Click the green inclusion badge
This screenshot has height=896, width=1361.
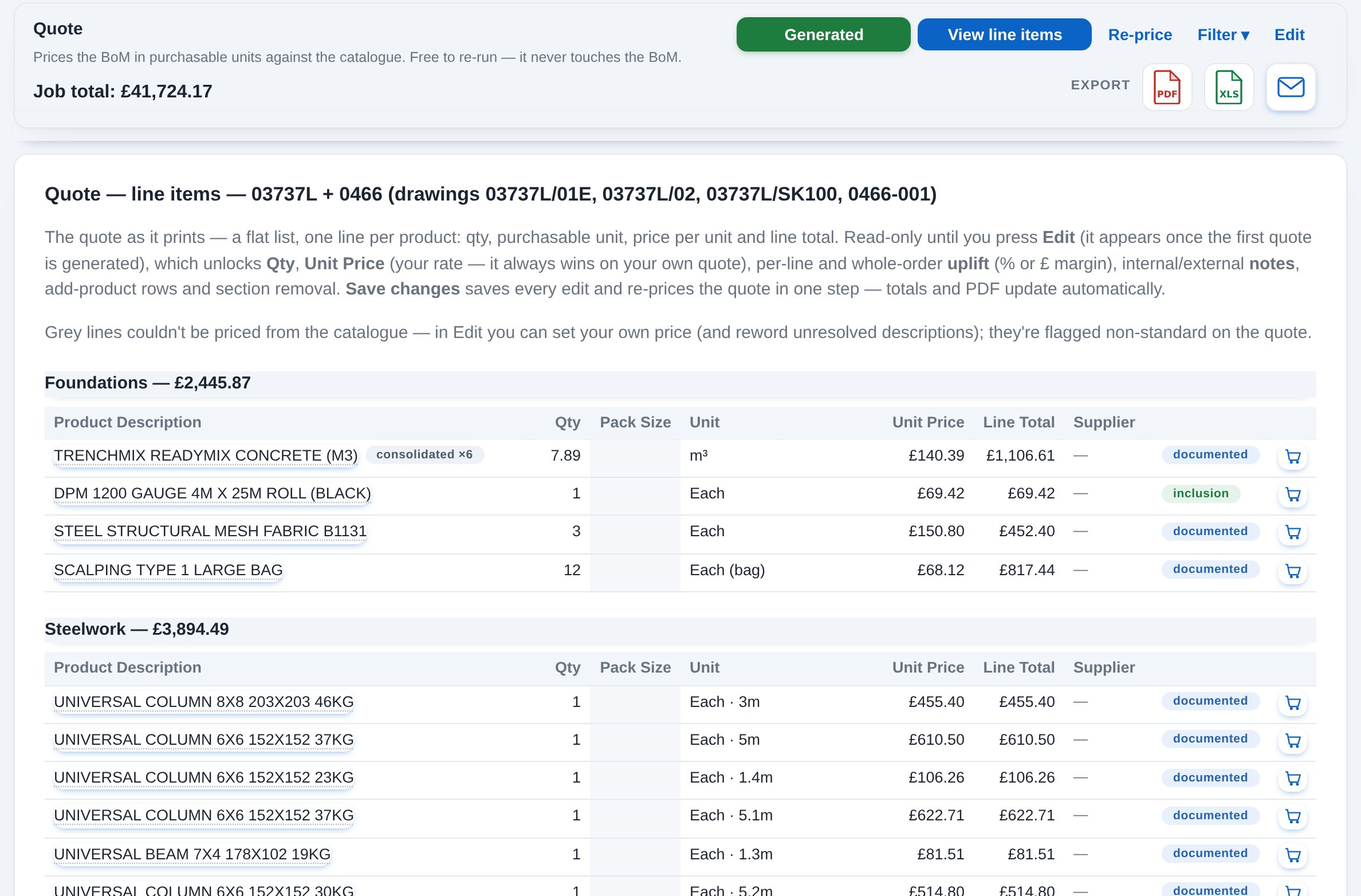(1201, 493)
